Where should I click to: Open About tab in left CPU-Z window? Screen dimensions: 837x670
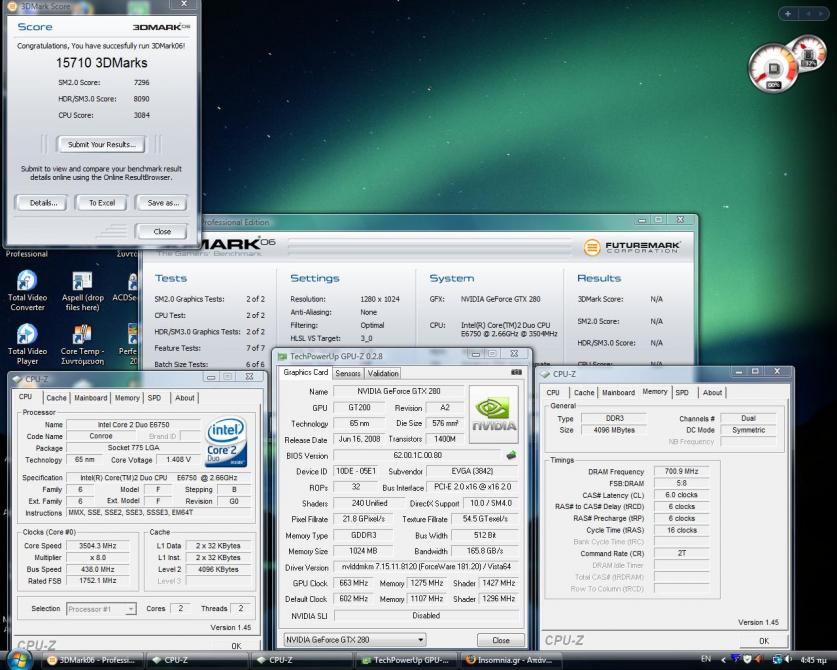[x=185, y=398]
